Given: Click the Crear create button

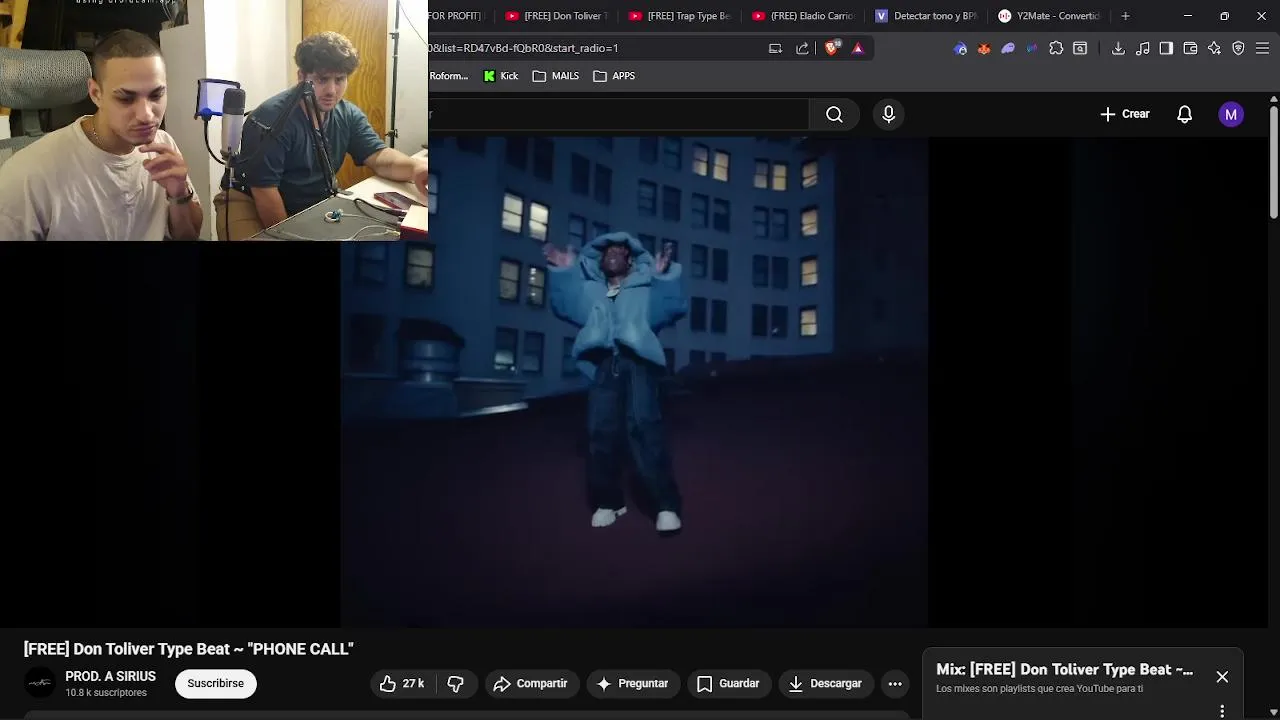Looking at the screenshot, I should (1125, 114).
